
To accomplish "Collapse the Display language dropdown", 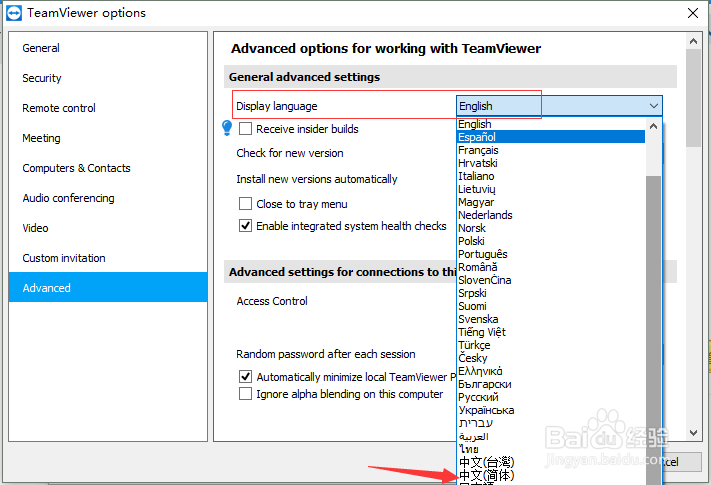I will pyautogui.click(x=653, y=106).
